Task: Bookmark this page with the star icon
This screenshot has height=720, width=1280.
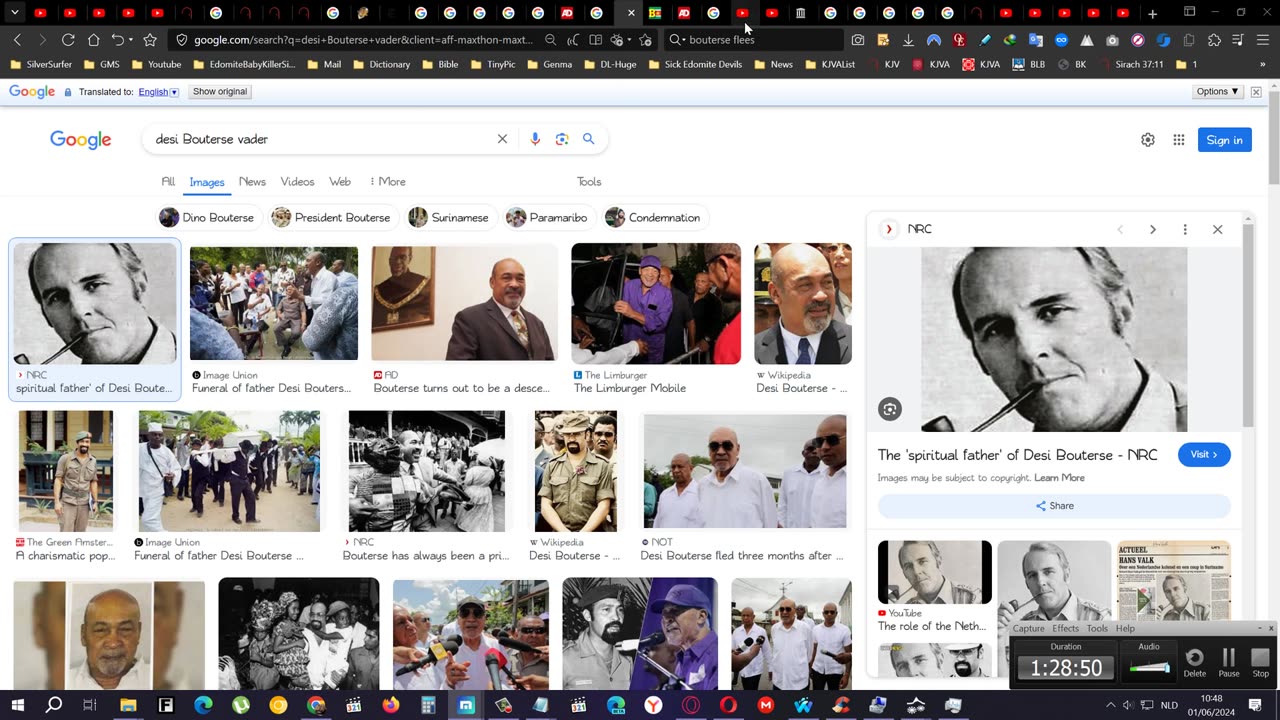Action: tap(150, 40)
